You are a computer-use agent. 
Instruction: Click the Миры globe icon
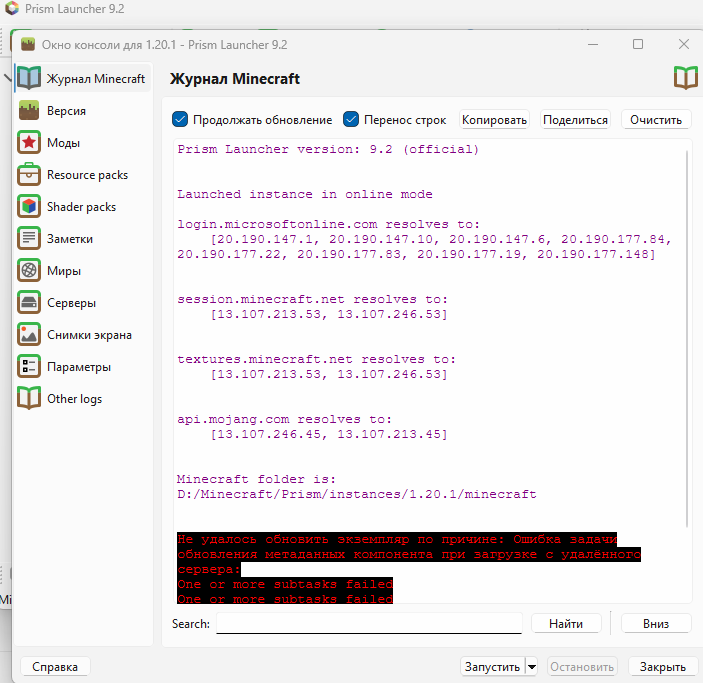(29, 270)
